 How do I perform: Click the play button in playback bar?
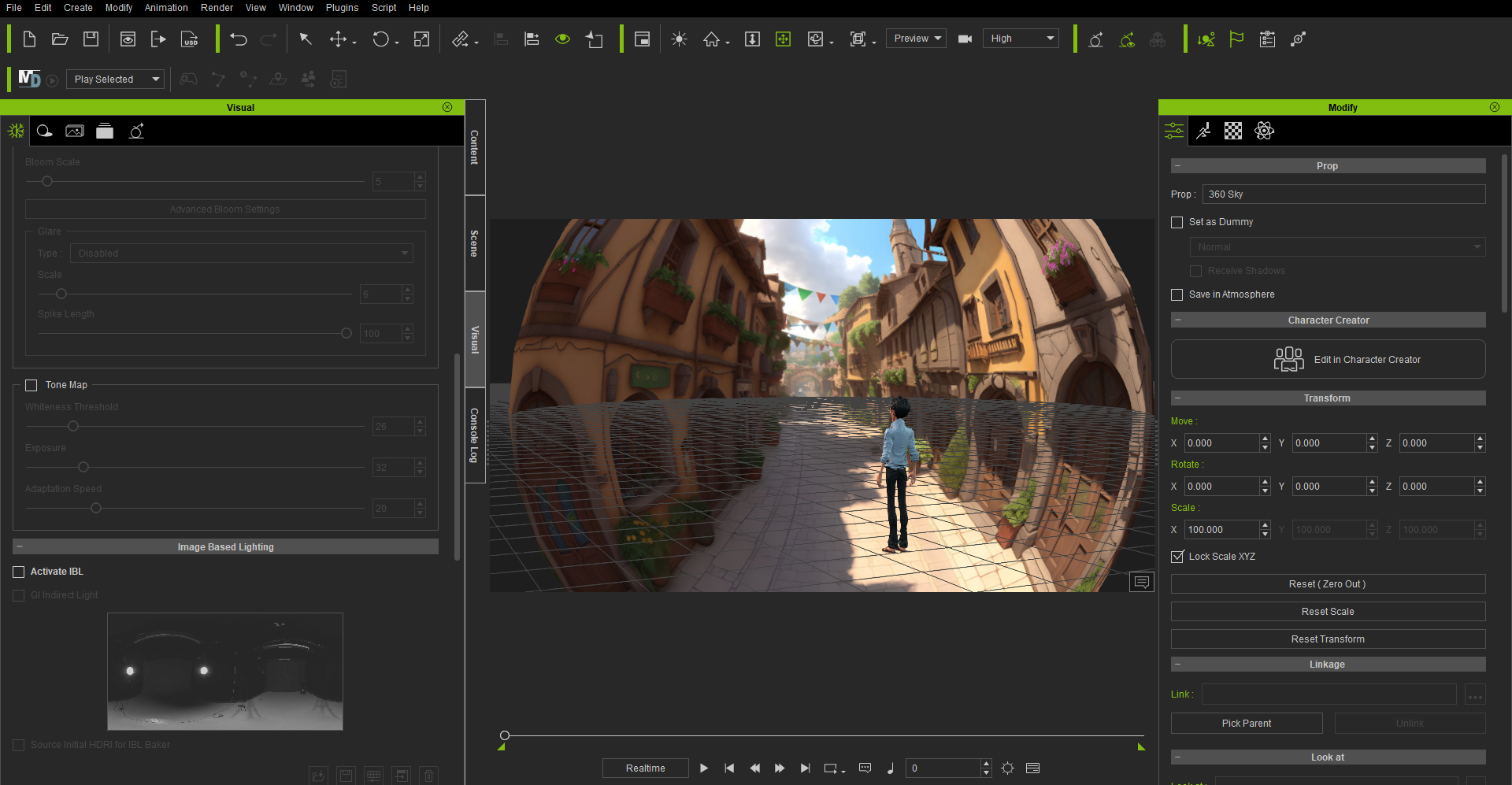704,768
